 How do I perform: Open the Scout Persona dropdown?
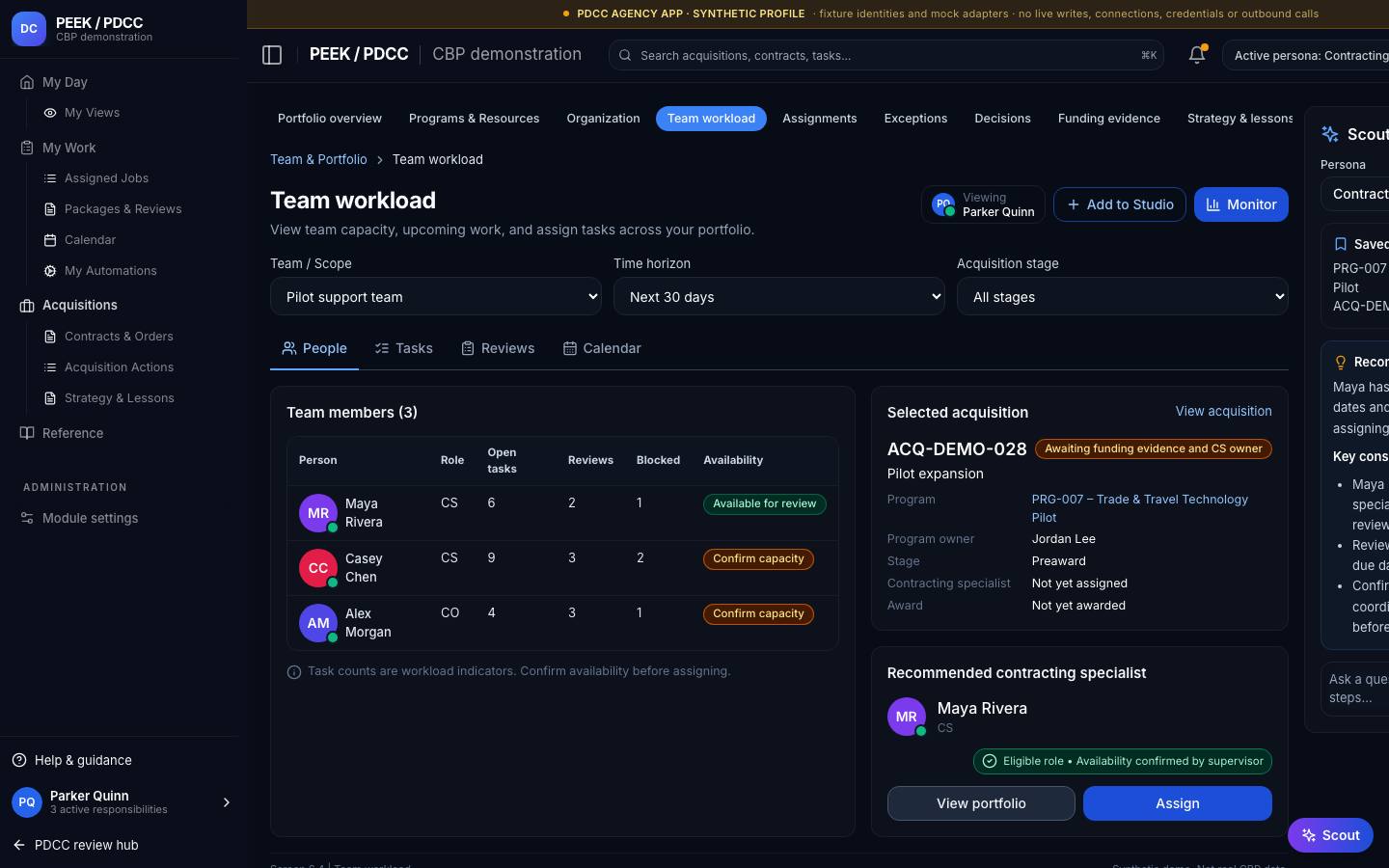(1354, 194)
